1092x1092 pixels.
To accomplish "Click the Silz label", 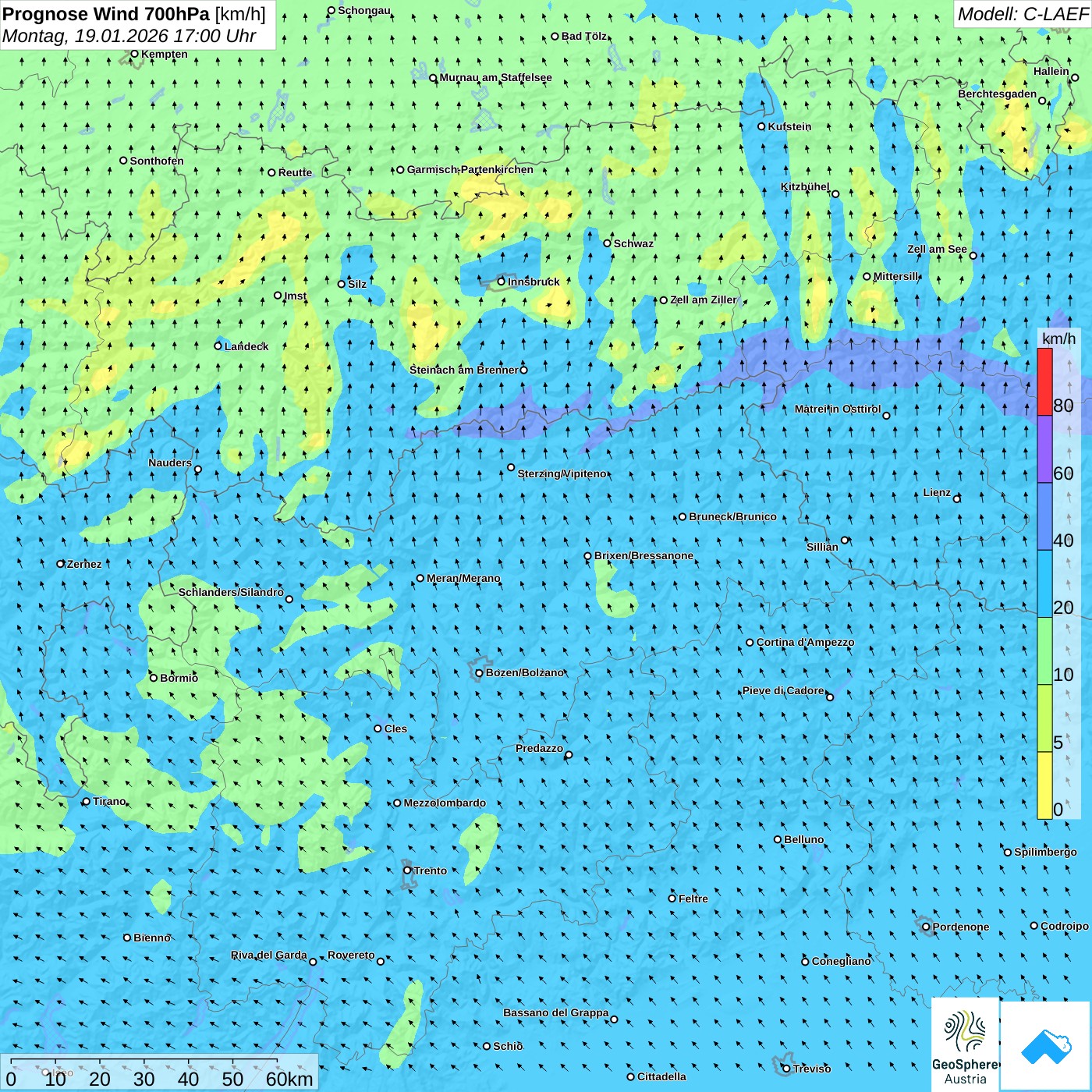I will pyautogui.click(x=357, y=284).
